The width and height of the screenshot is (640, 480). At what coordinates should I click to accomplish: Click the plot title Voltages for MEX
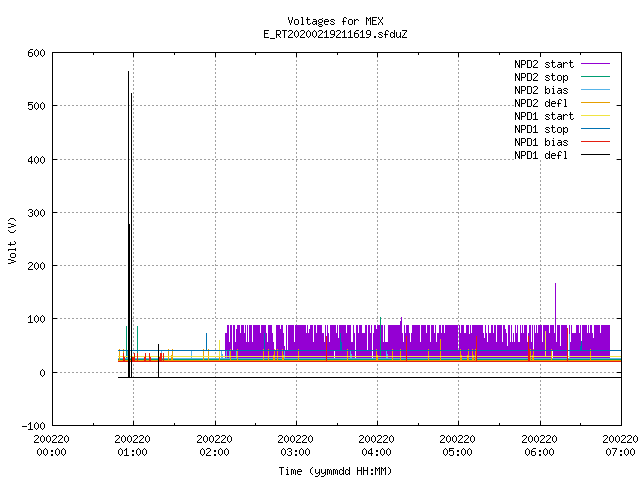(x=335, y=21)
